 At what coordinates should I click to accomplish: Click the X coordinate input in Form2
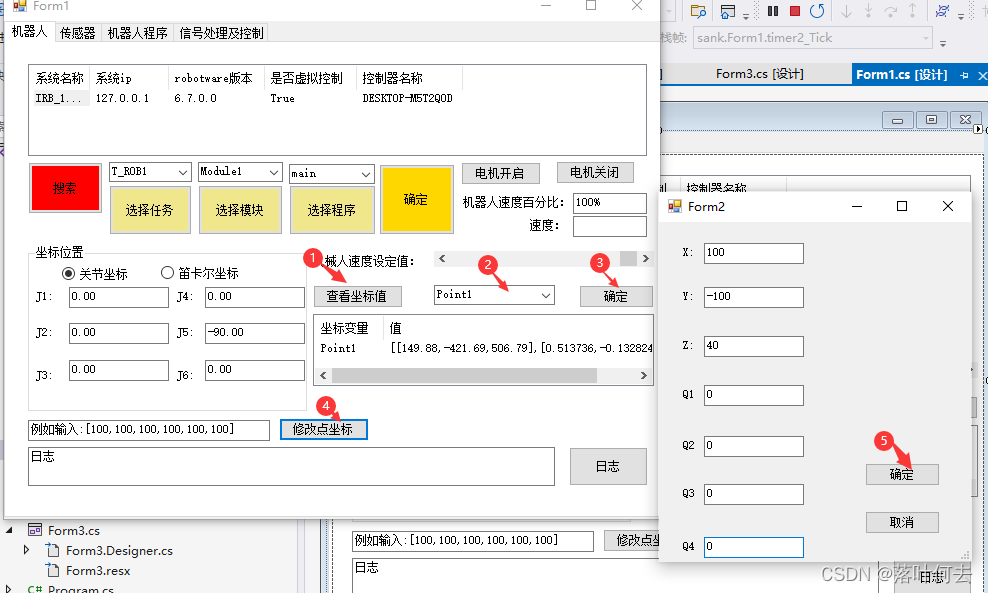752,252
